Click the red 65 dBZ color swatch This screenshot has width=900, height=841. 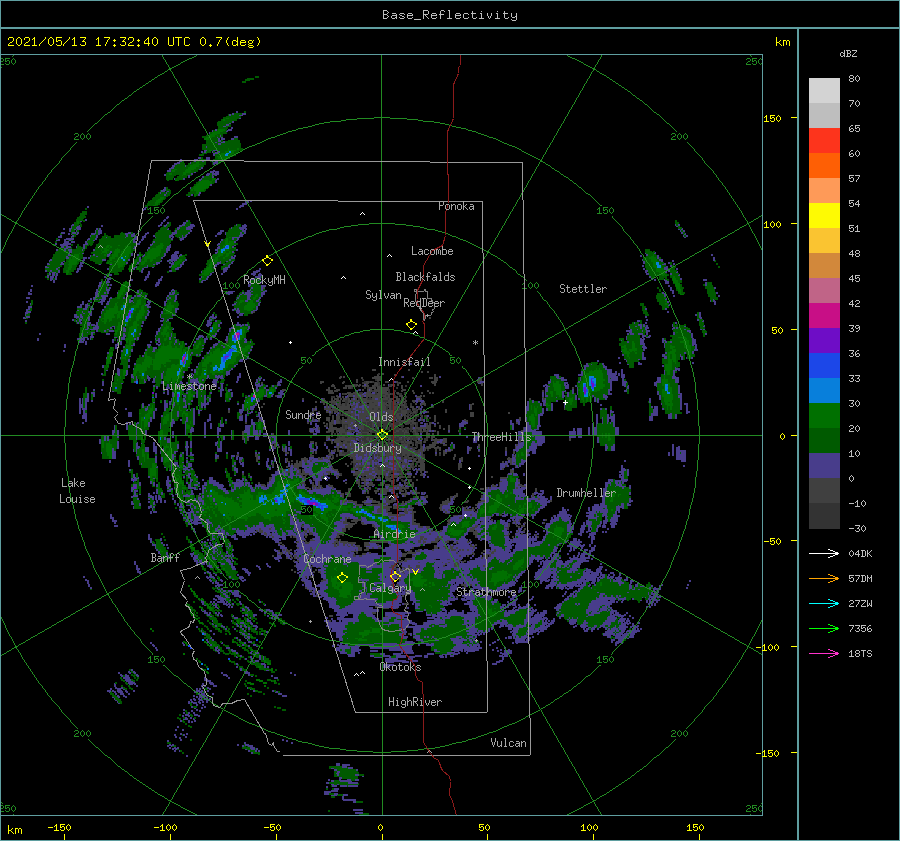pos(824,141)
